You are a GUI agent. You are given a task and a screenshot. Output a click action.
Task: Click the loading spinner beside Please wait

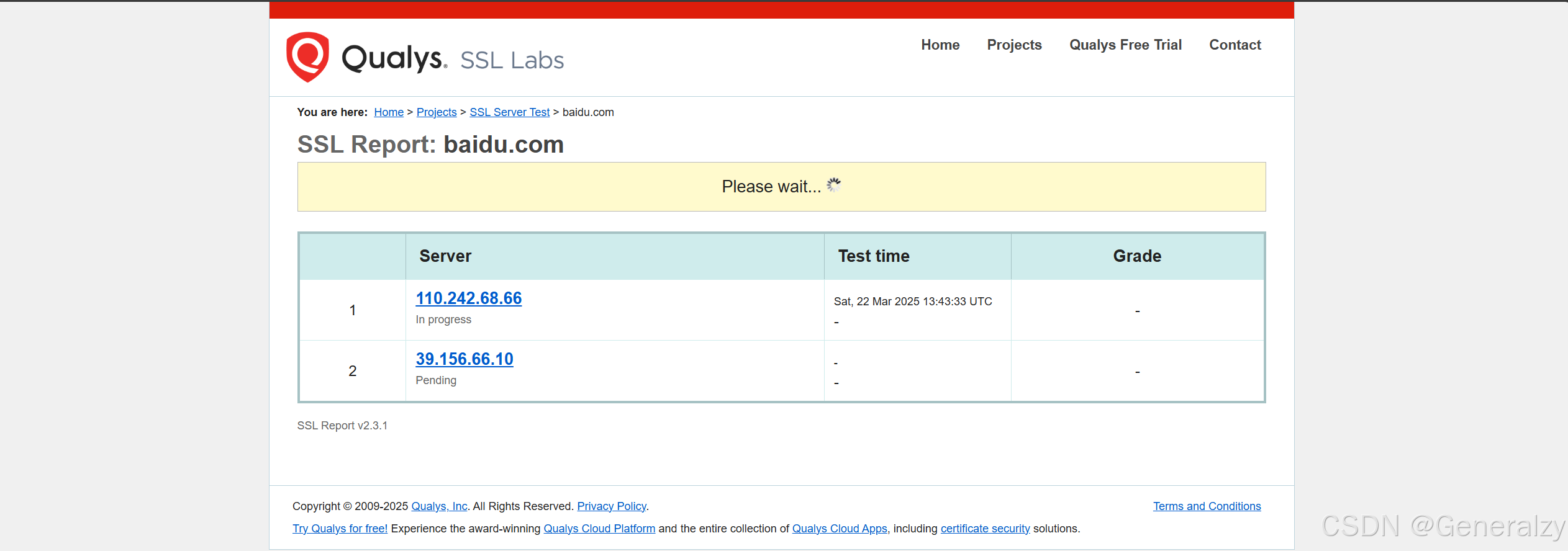click(x=834, y=185)
